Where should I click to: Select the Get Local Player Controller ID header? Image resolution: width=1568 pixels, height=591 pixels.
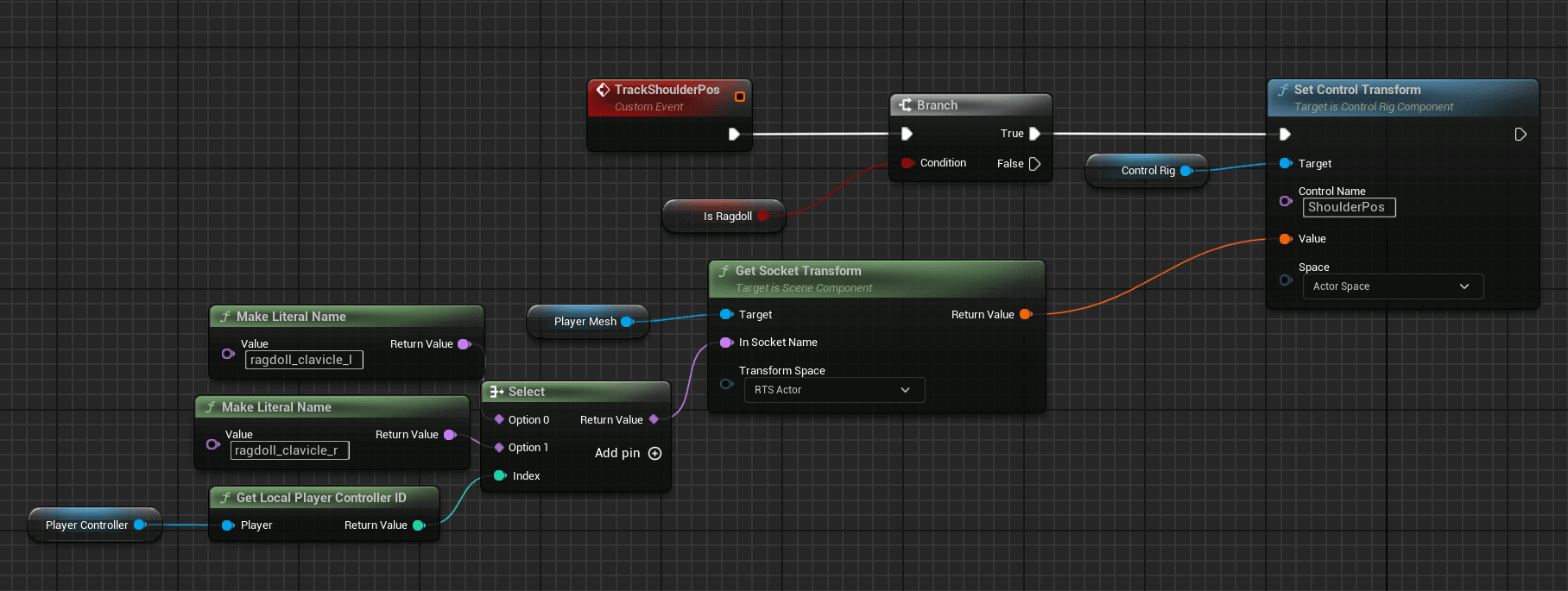click(325, 498)
